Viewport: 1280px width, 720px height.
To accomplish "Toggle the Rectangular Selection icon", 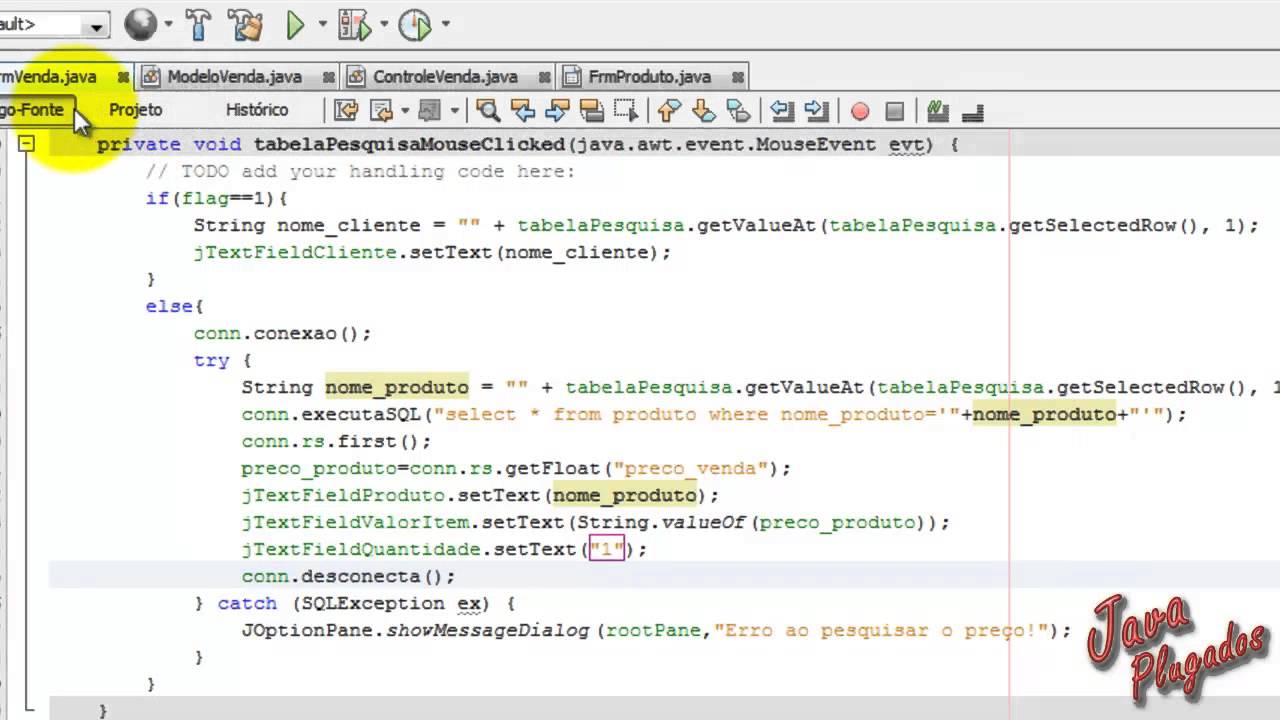I will [x=626, y=110].
